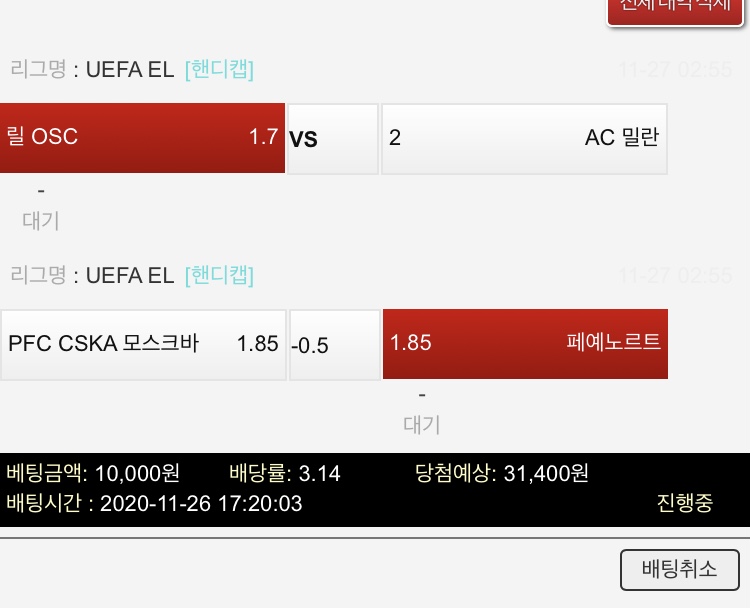Click the 대기 status under 페예노르트
750x608 pixels.
(421, 425)
